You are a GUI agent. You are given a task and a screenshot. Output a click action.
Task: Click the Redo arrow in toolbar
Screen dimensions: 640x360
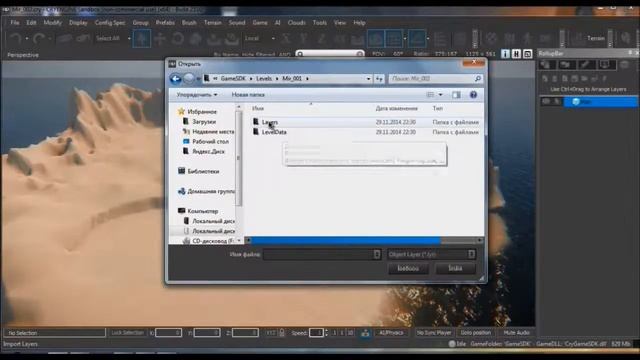[x=39, y=38]
